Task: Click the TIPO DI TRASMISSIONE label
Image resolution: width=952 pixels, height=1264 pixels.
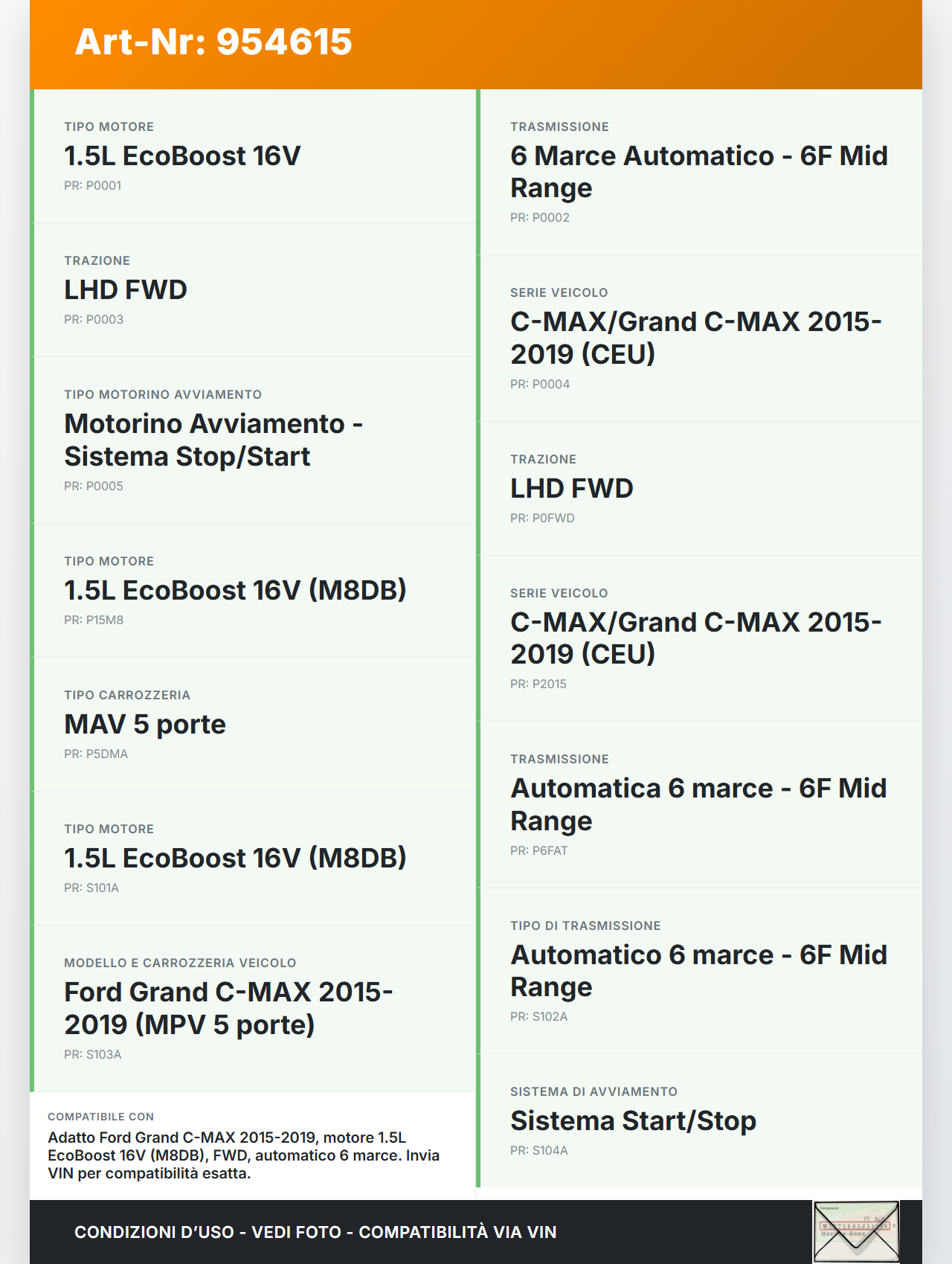Action: pos(585,925)
